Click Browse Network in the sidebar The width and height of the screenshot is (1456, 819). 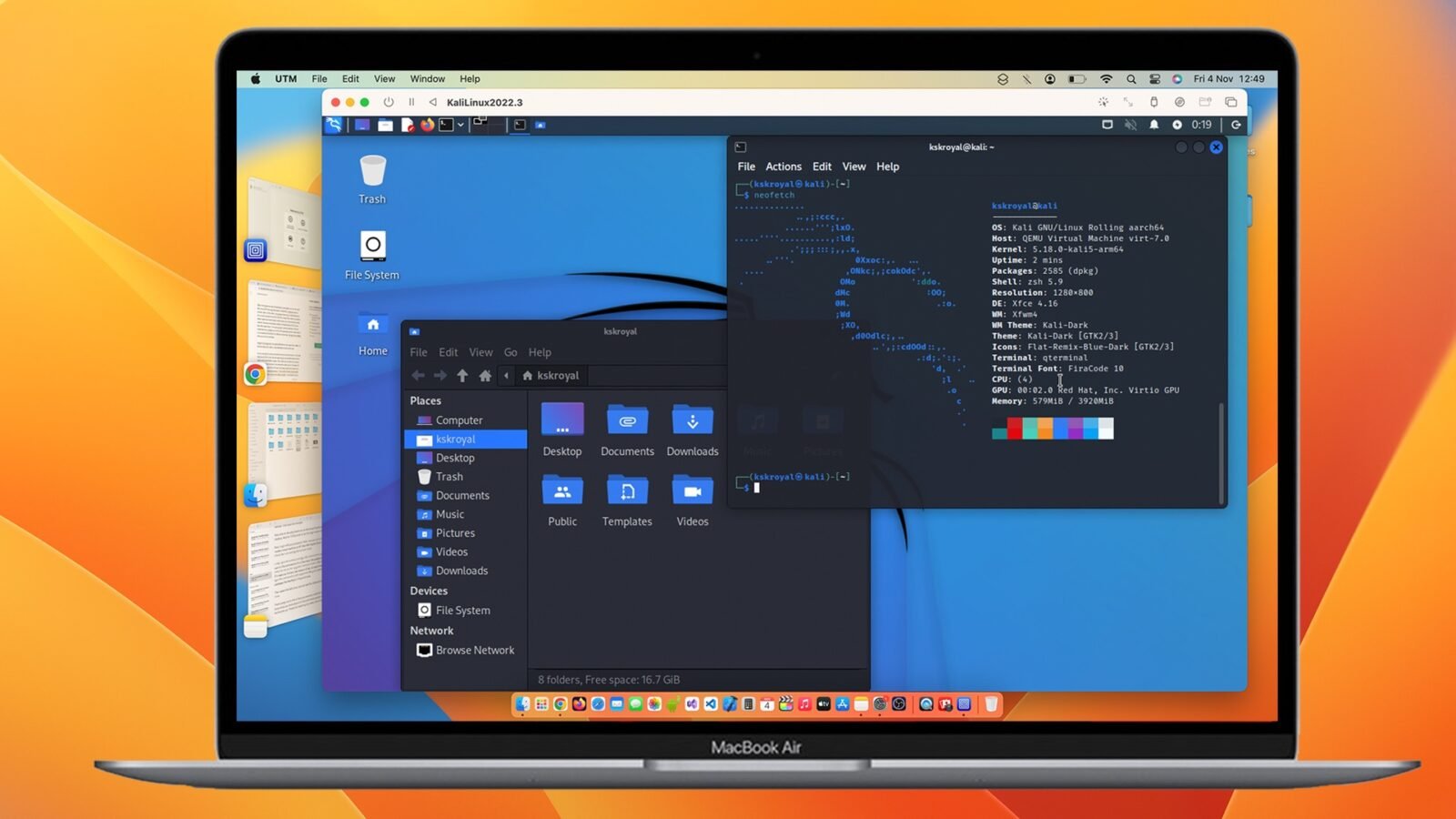pyautogui.click(x=465, y=651)
